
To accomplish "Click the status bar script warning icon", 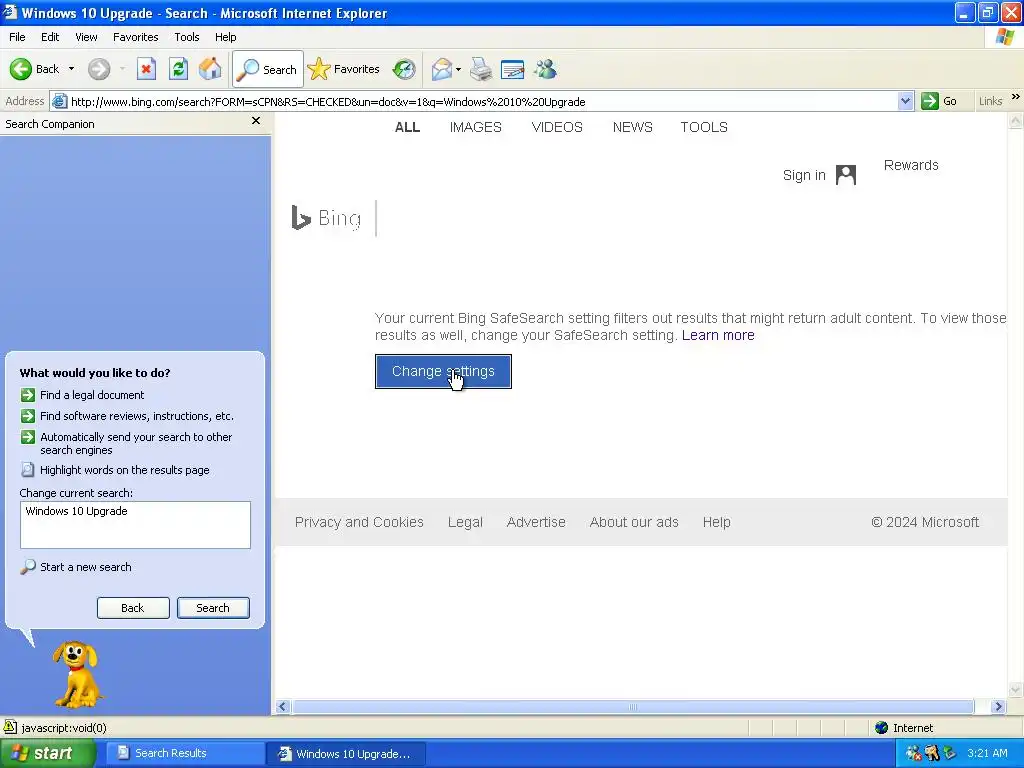I will click(x=10, y=727).
